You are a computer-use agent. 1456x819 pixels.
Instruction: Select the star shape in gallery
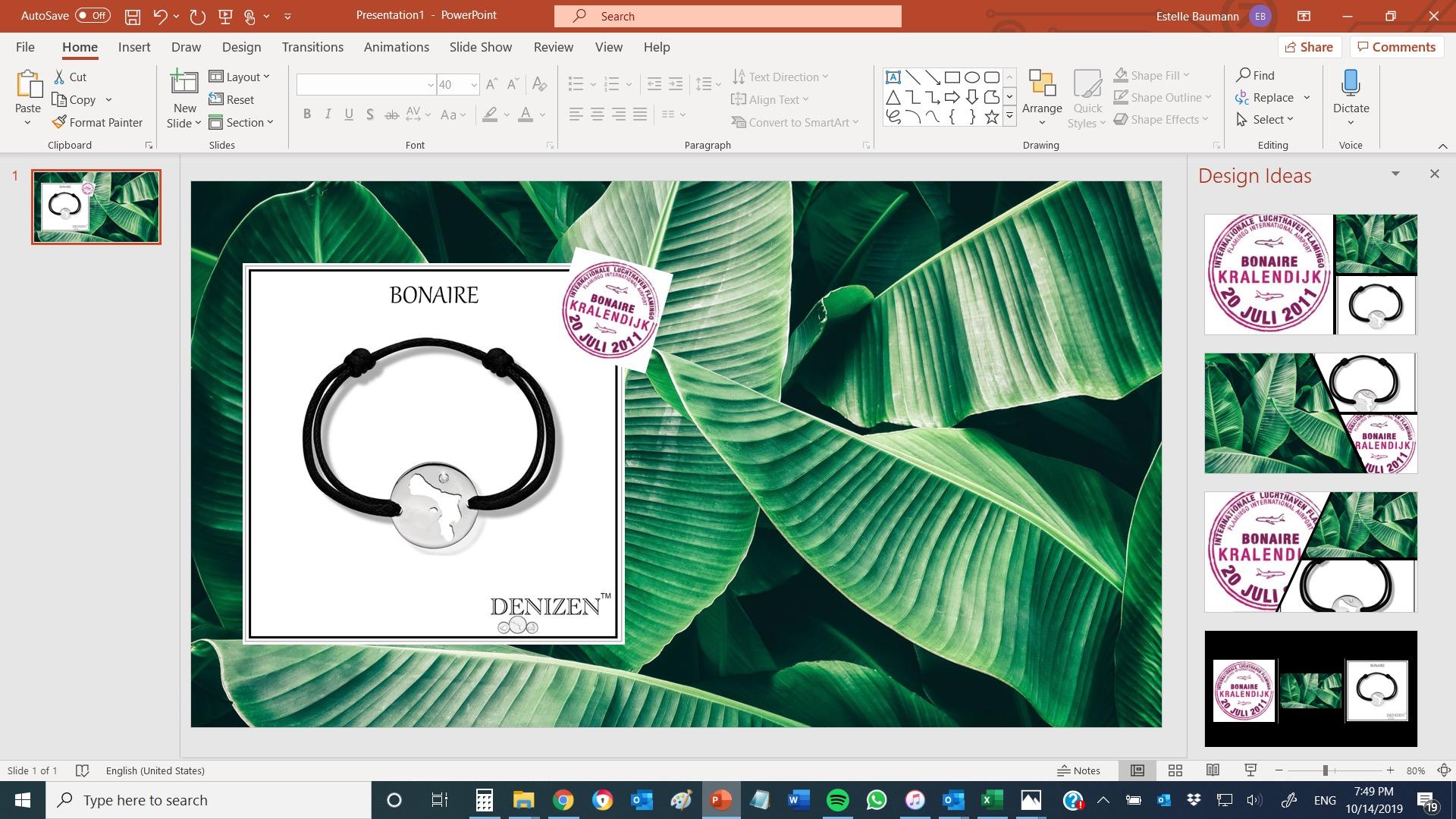991,117
